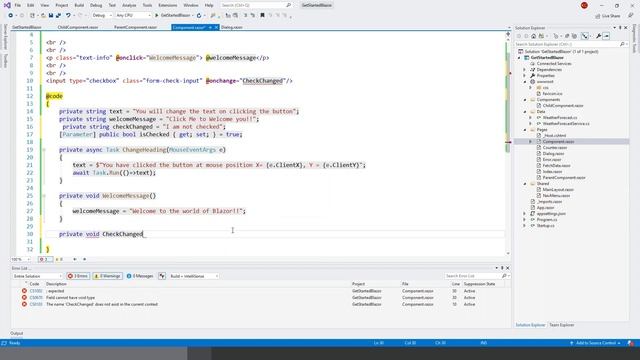Click the Save toolbar icon
Viewport: 640px width, 360px height.
51,16
